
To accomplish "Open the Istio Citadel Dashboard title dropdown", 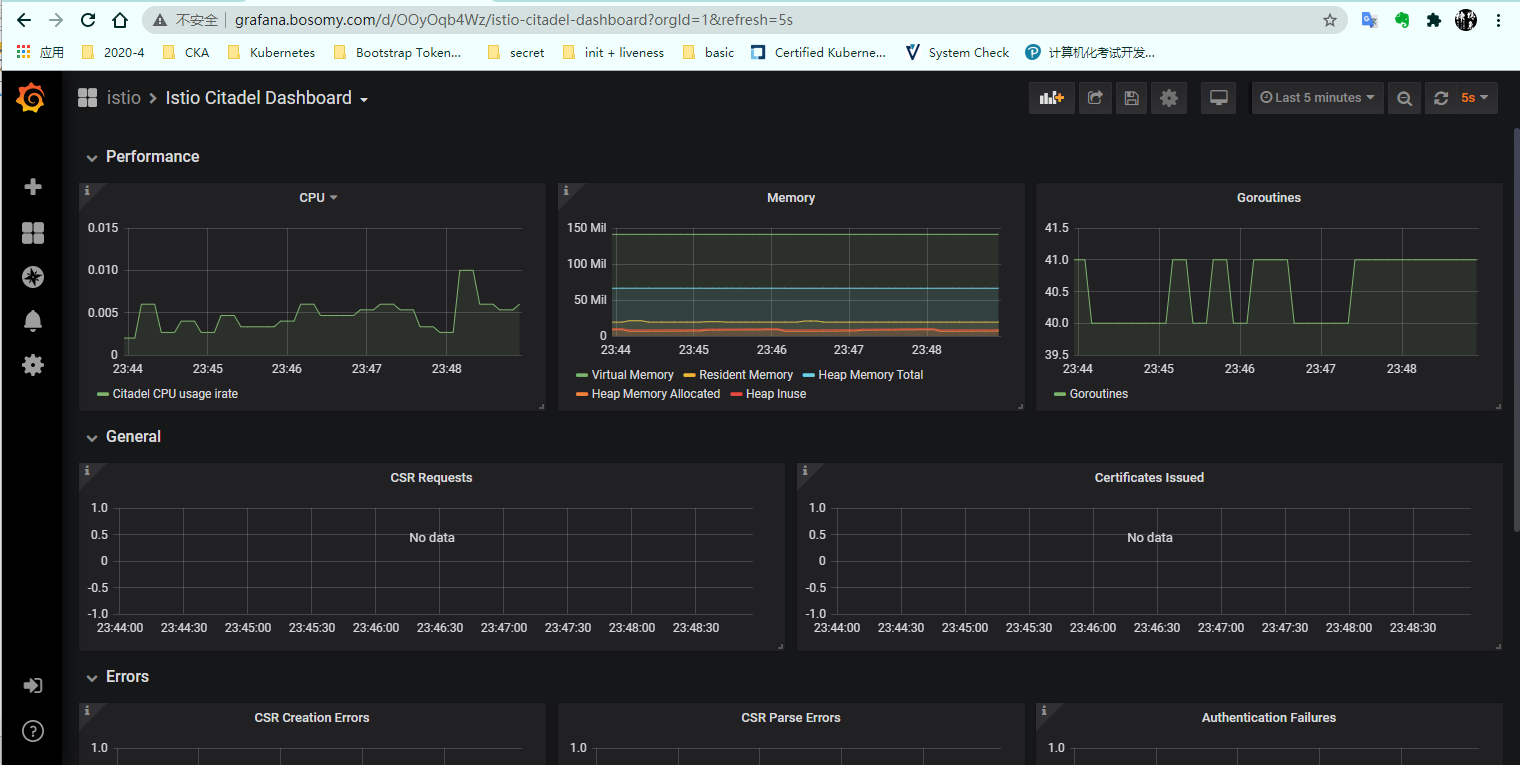I will click(267, 98).
